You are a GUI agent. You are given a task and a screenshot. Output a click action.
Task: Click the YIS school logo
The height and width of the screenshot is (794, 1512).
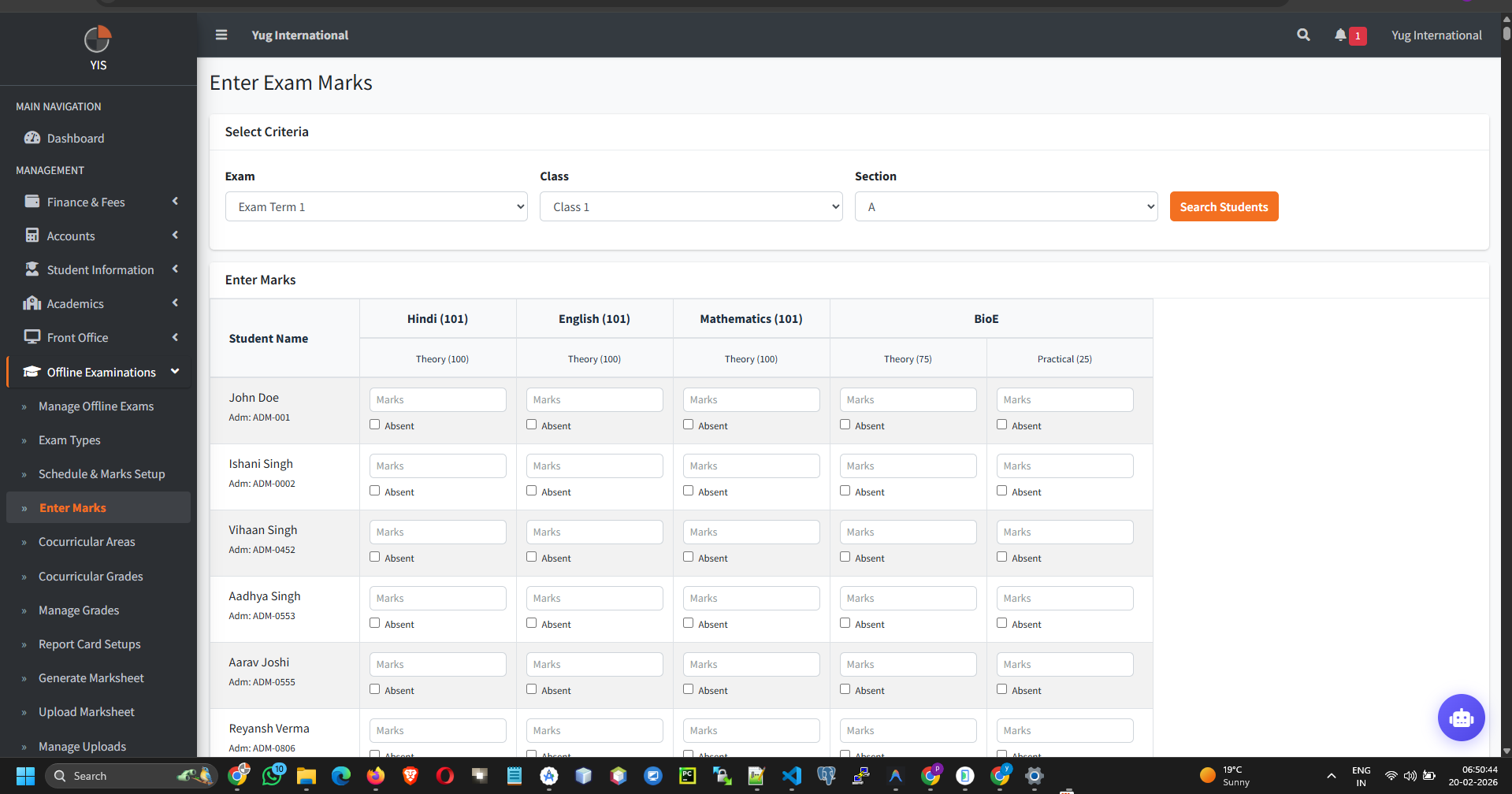click(x=97, y=36)
